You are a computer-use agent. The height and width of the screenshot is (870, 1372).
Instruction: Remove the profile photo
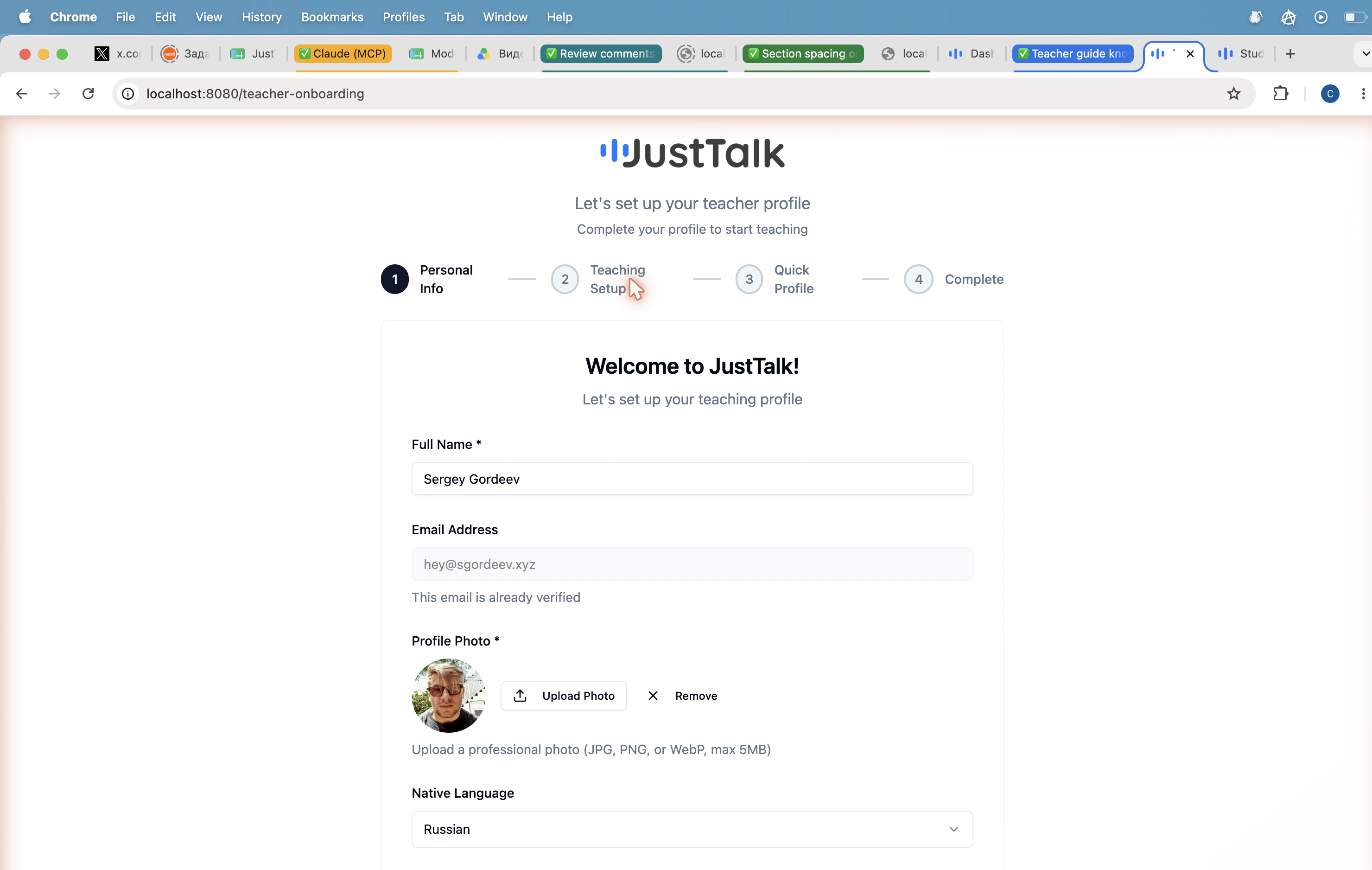pyautogui.click(x=683, y=696)
